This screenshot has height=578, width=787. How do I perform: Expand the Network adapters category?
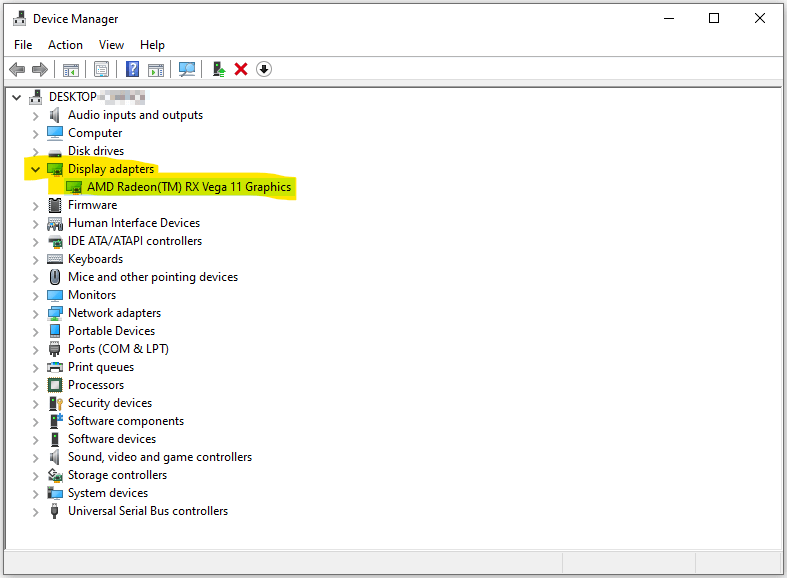(x=35, y=314)
